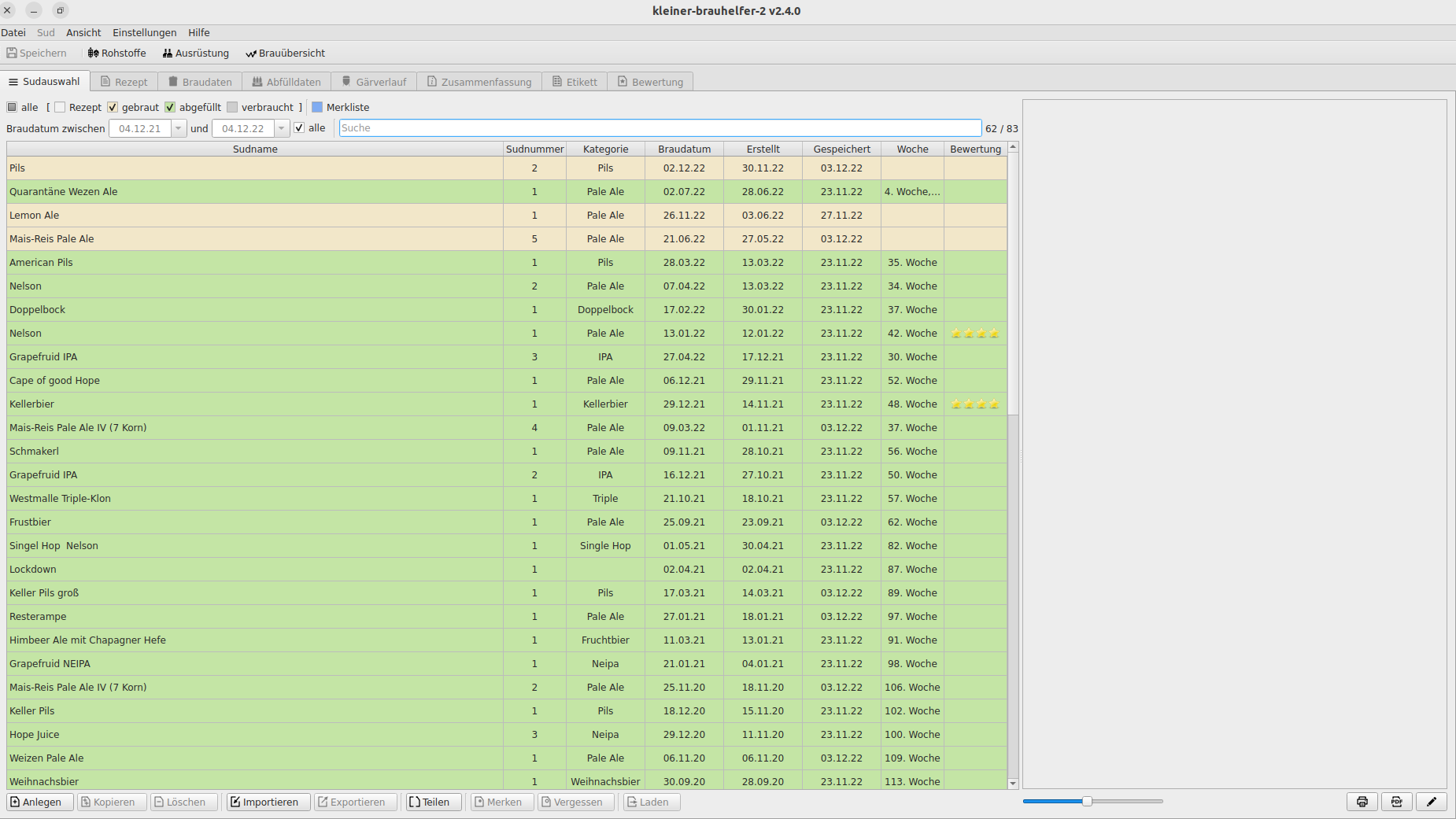Click the Suche search field

point(660,128)
